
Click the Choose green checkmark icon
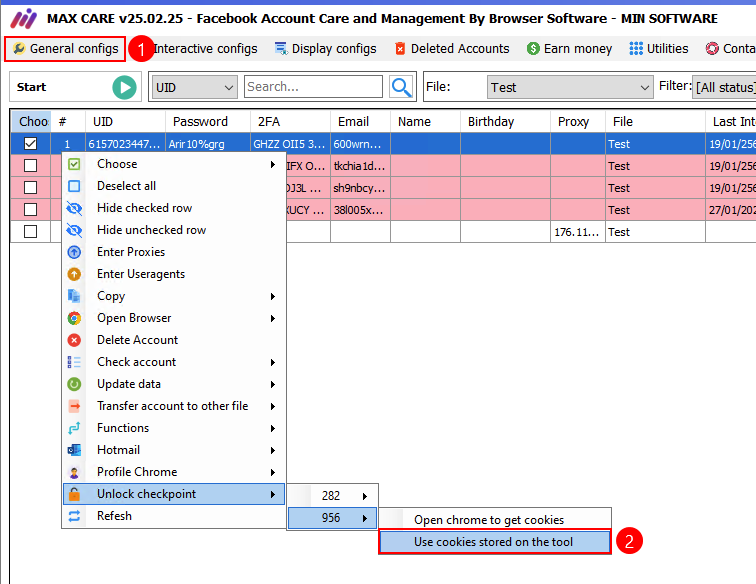coord(74,164)
